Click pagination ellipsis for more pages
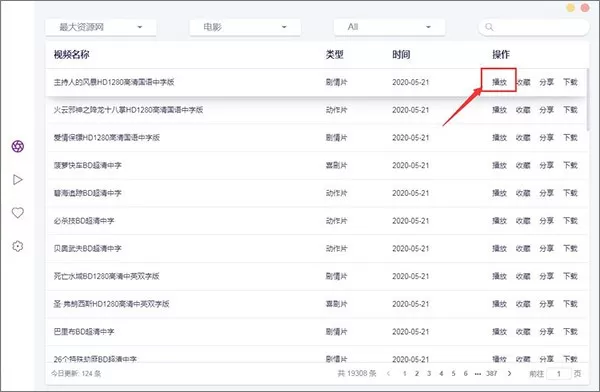This screenshot has height=392, width=600. coord(478,374)
